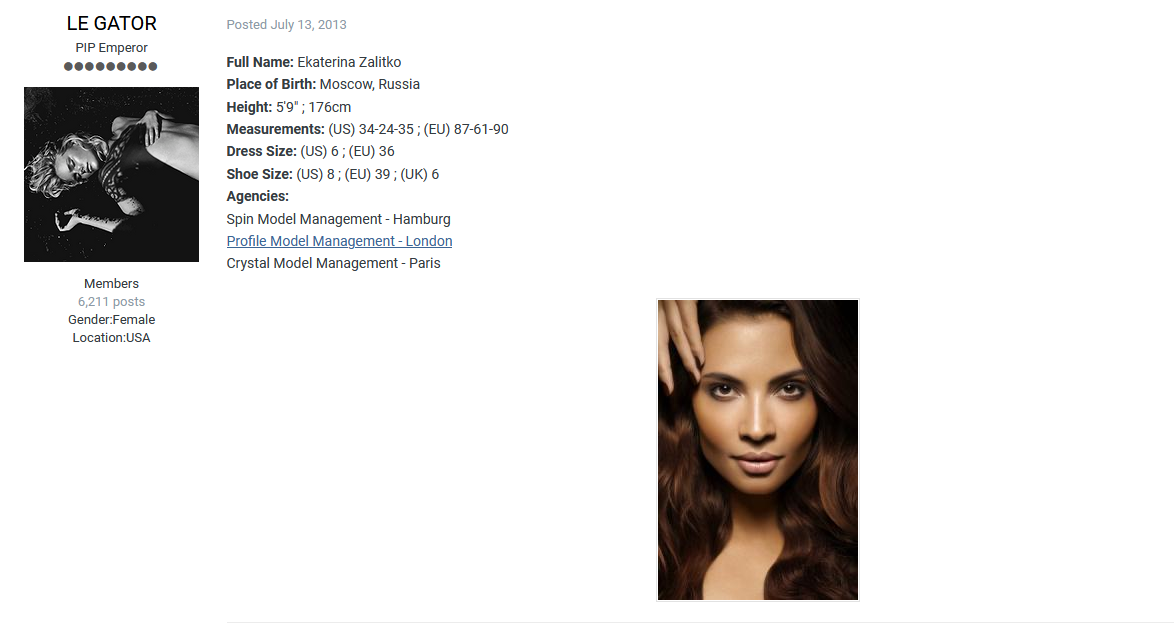
Task: Click the Dress Size line text
Action: click(x=311, y=151)
